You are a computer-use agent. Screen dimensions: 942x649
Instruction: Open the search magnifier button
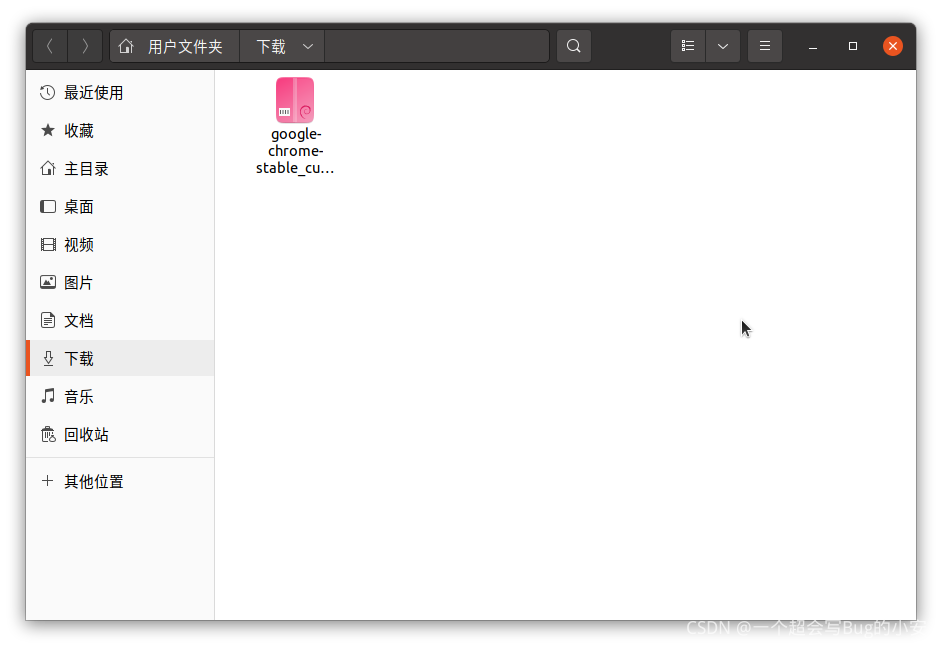574,46
